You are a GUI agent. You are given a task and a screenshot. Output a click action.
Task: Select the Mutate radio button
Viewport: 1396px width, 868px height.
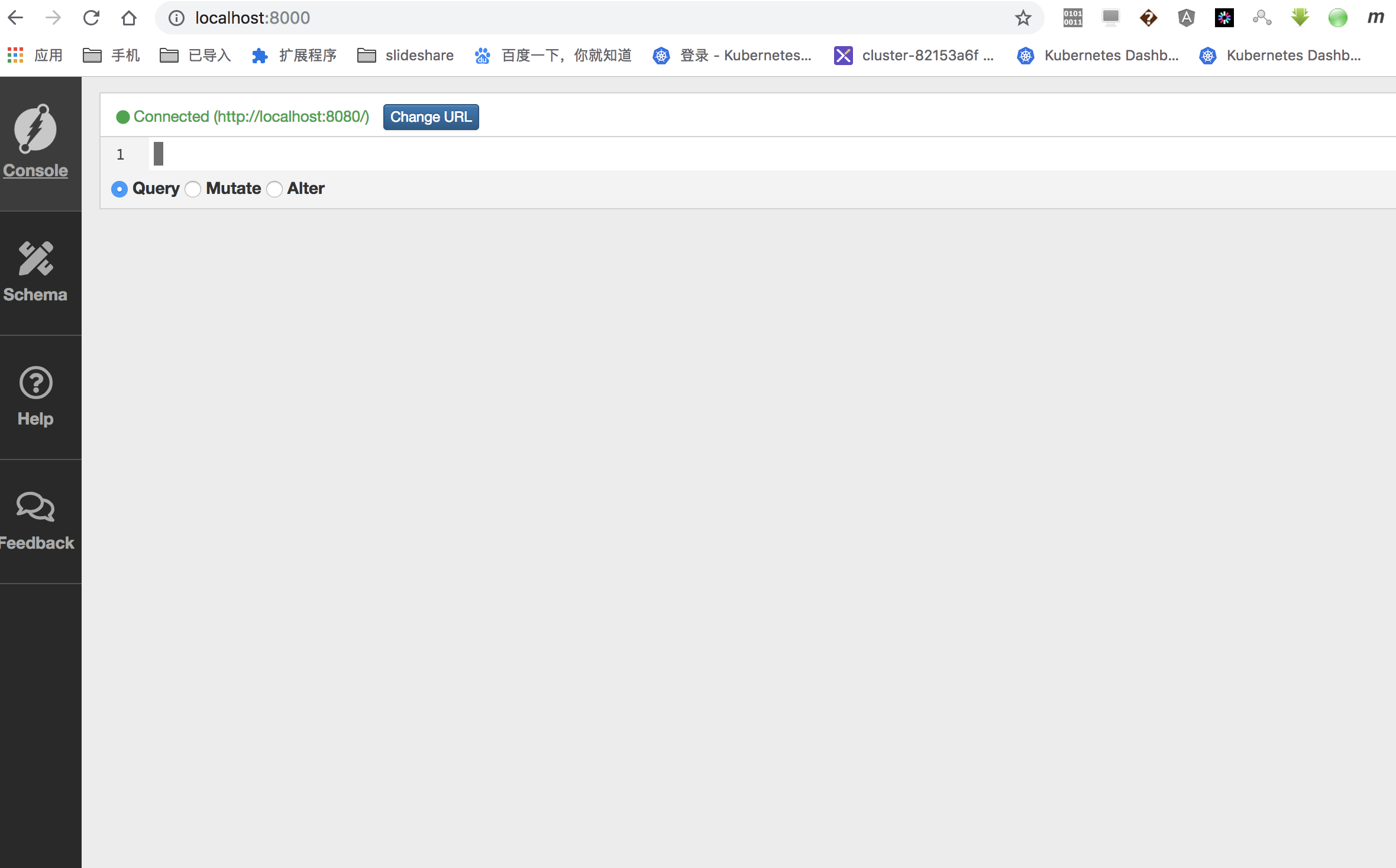(193, 189)
